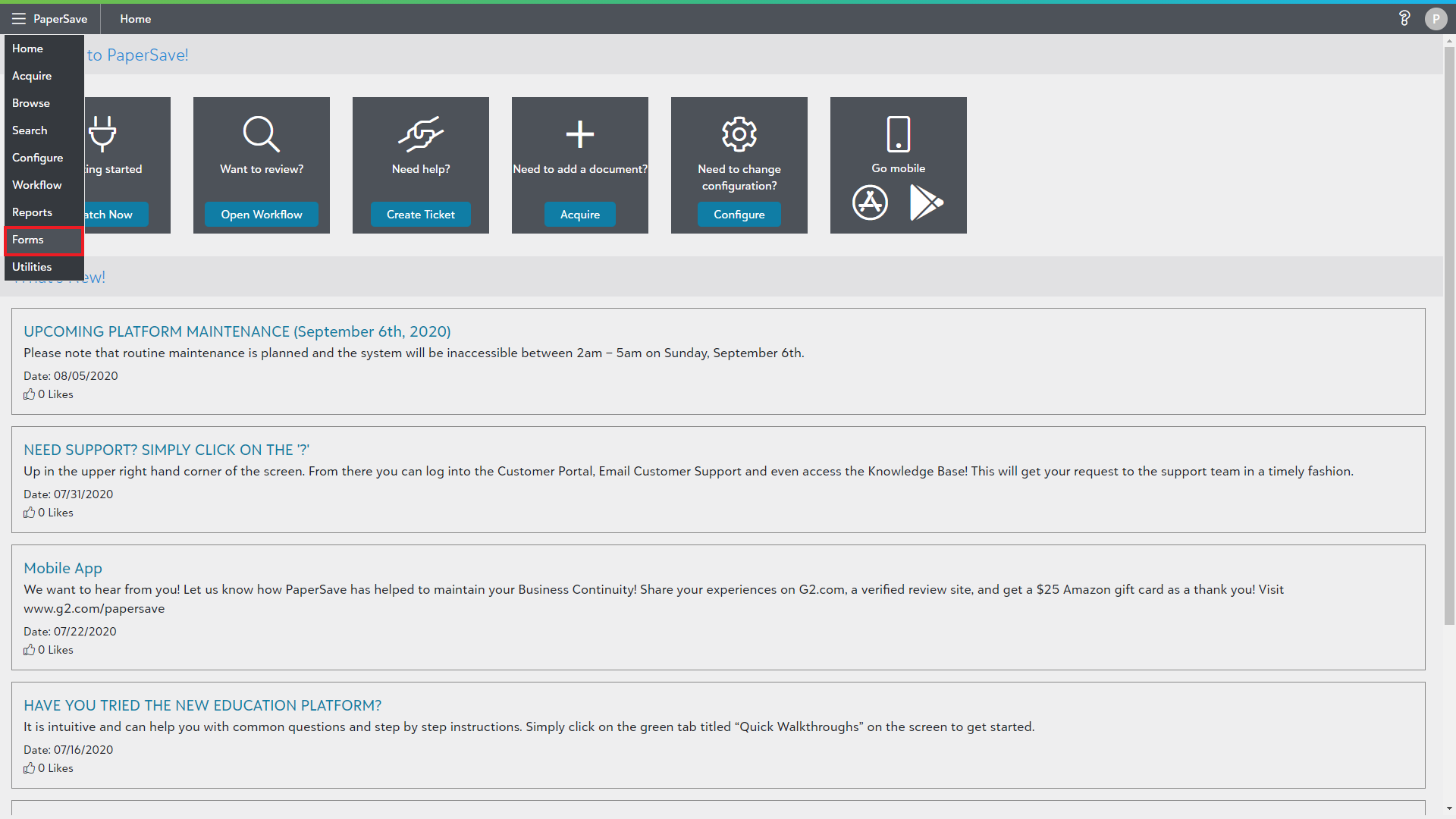Viewport: 1456px width, 819px height.
Task: Open the help question mark icon
Action: pos(1404,19)
